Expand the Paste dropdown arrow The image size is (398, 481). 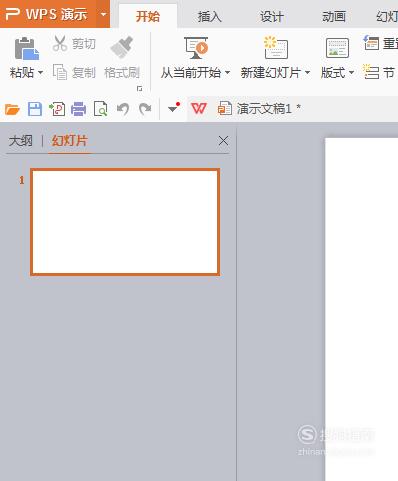40,72
